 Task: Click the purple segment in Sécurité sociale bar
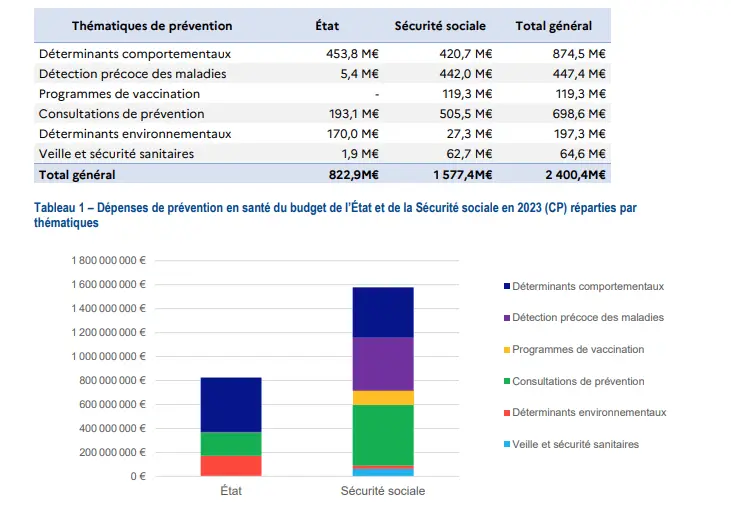coord(383,364)
